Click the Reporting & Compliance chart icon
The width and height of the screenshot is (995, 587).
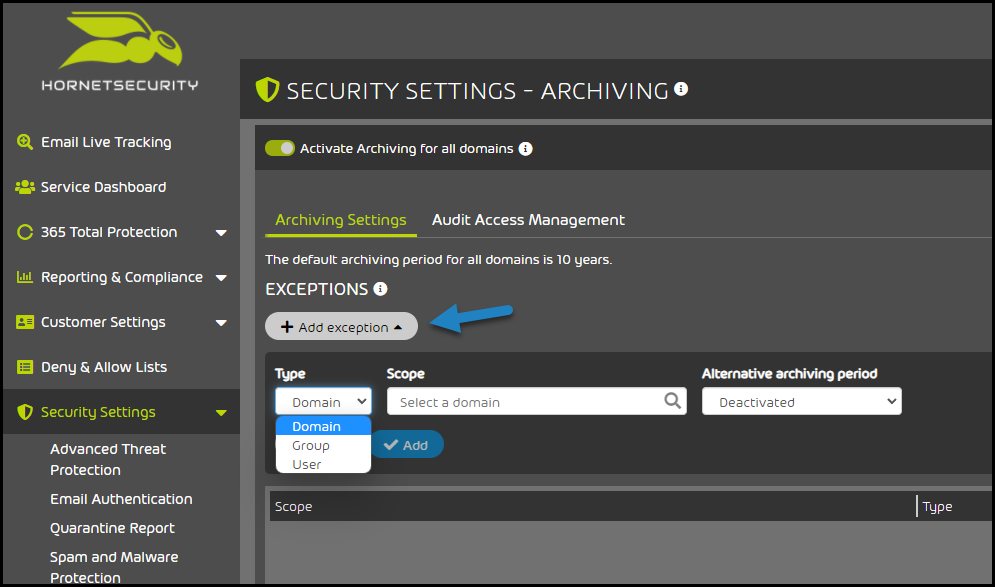(25, 277)
